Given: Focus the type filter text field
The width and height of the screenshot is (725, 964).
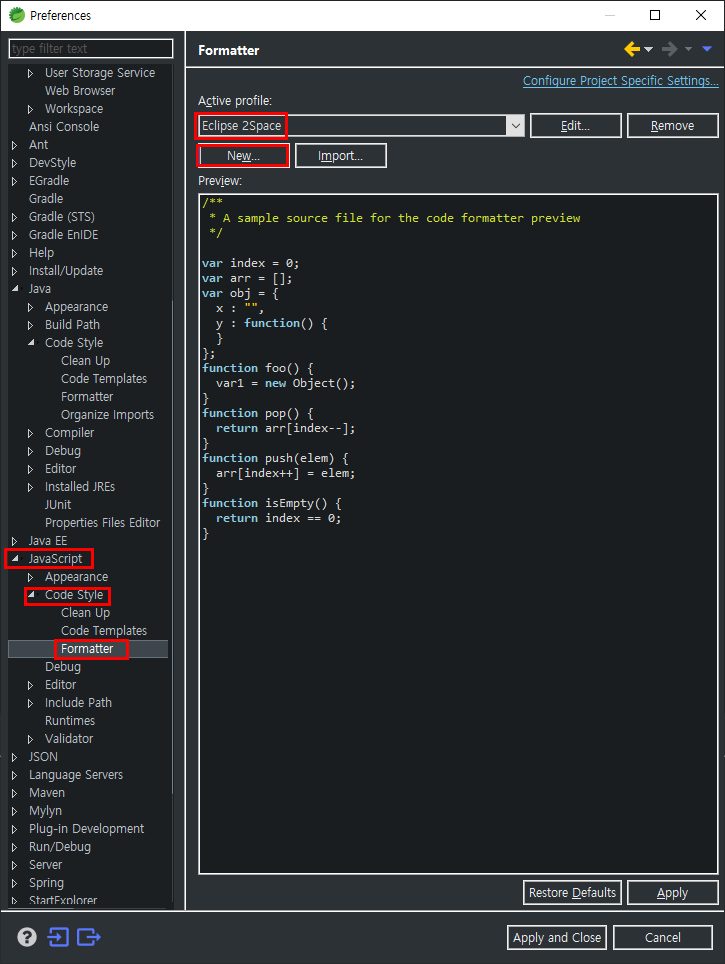Looking at the screenshot, I should 91,49.
